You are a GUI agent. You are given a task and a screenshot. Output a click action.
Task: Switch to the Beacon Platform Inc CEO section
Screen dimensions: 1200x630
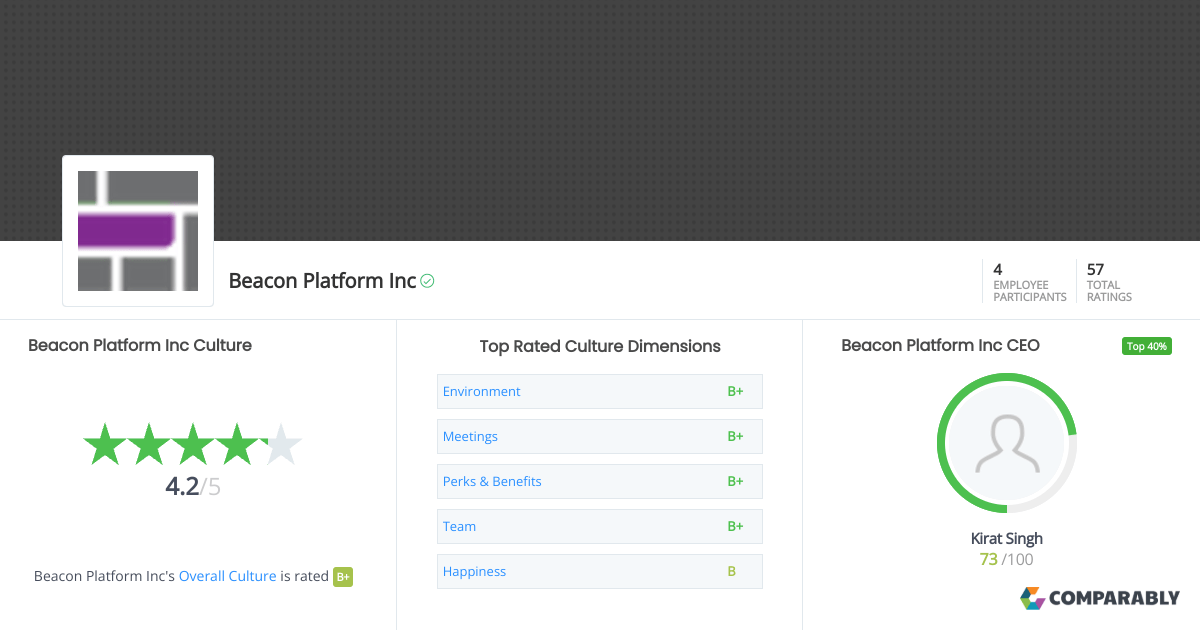click(940, 345)
